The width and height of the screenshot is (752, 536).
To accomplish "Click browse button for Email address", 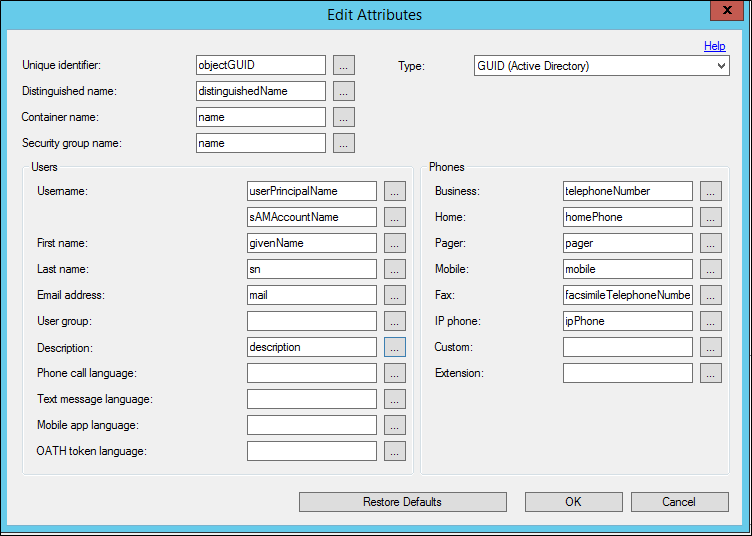I will click(395, 295).
